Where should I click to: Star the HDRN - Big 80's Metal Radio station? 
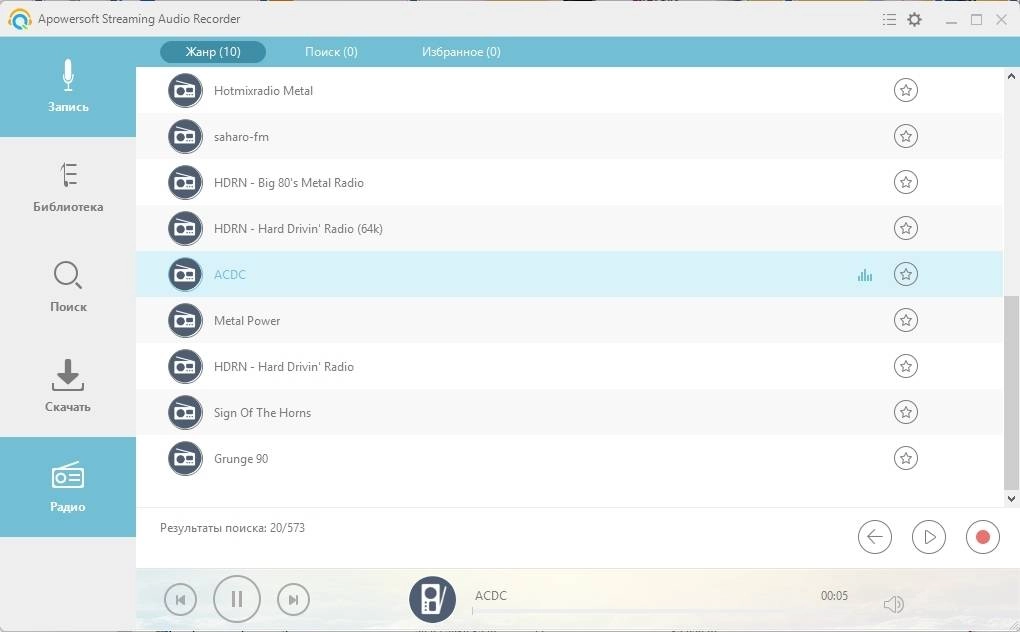pyautogui.click(x=906, y=182)
